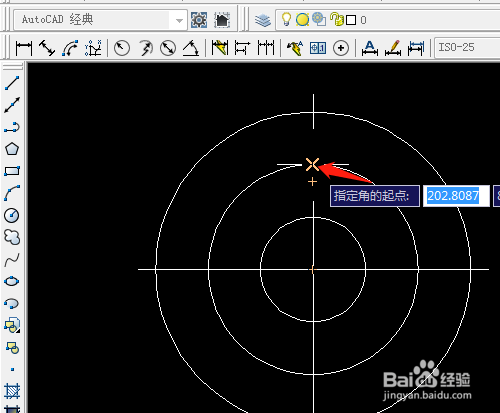Screen dimensions: 500x413
Task: Open the Layer Properties Manager
Action: 263,20
